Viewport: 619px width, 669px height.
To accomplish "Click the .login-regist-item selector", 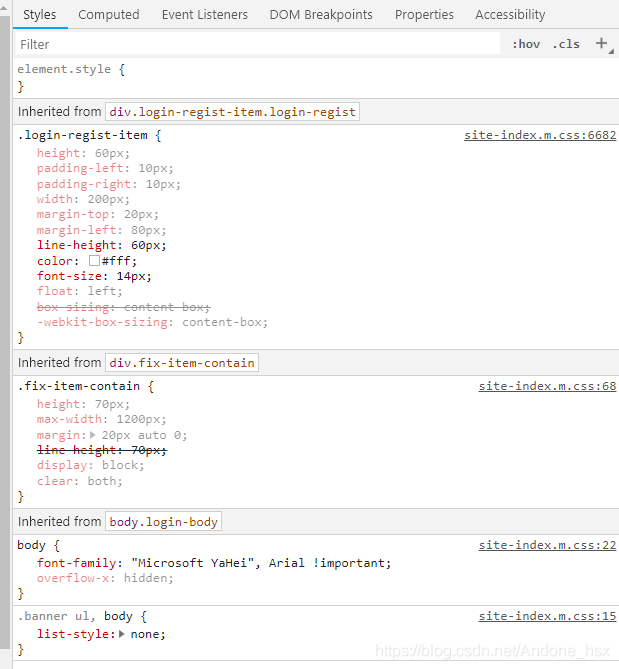I will pos(82,135).
